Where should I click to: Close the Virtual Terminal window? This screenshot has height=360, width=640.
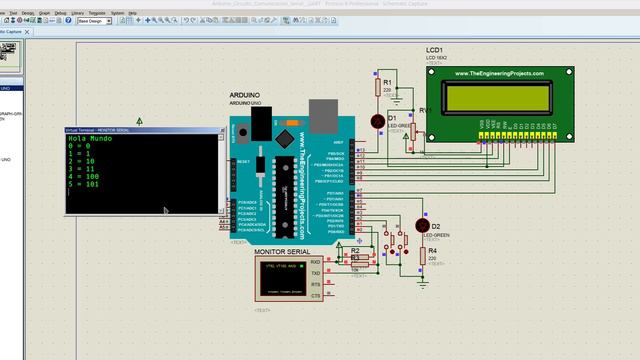click(x=222, y=130)
